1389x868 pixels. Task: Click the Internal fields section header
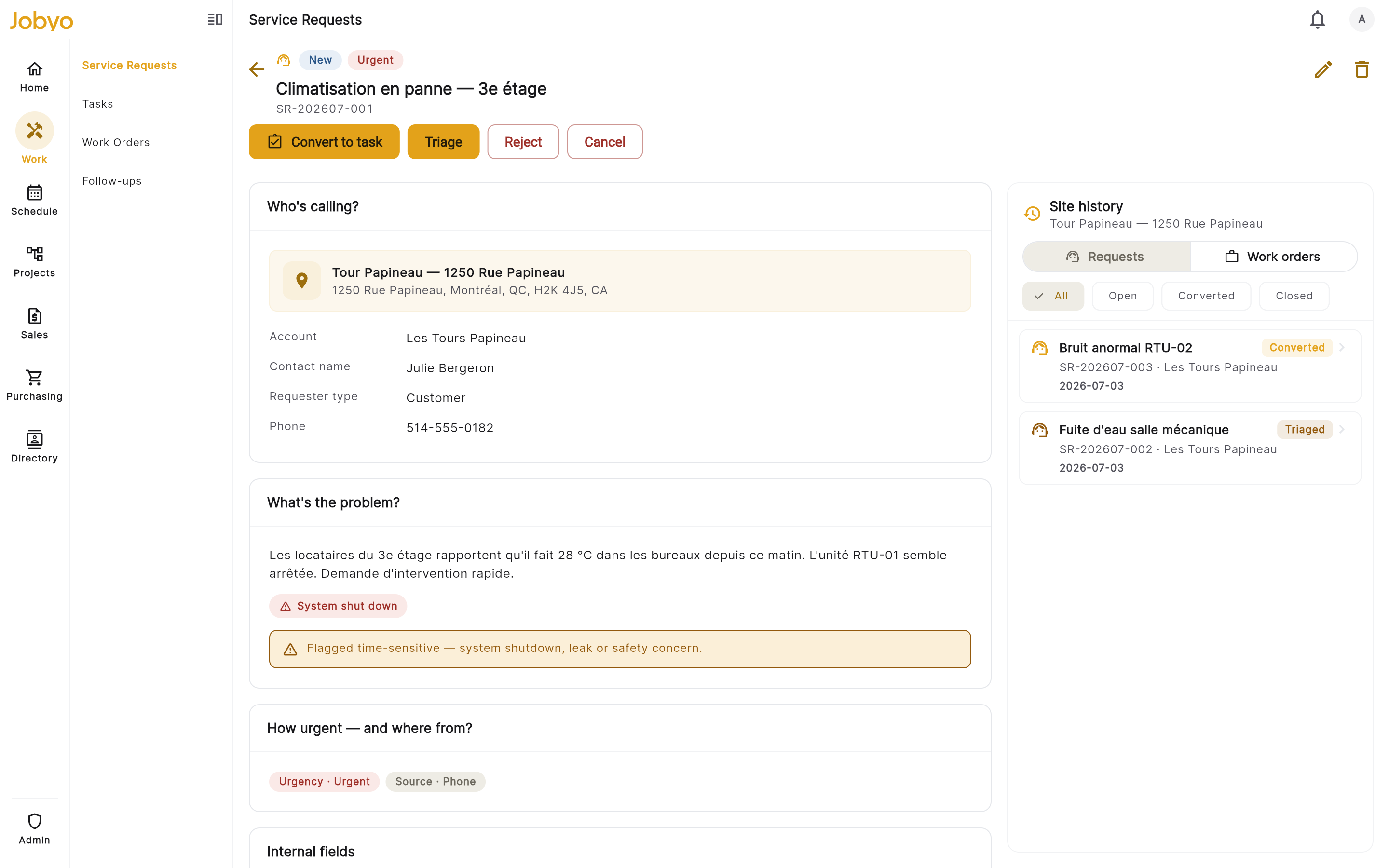pos(311,852)
